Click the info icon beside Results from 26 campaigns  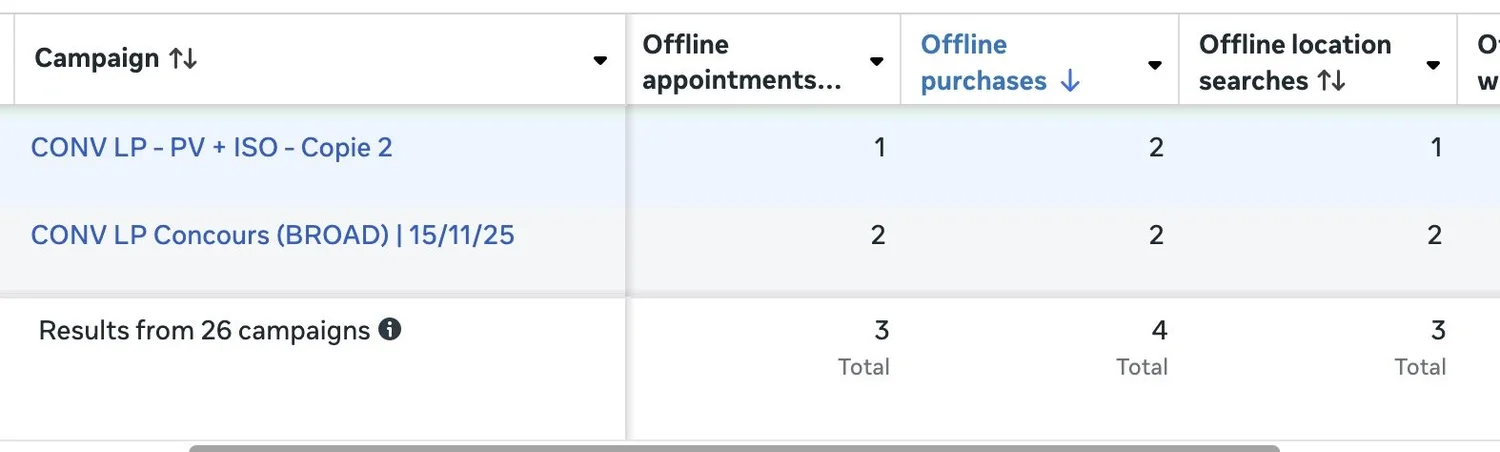[x=390, y=329]
